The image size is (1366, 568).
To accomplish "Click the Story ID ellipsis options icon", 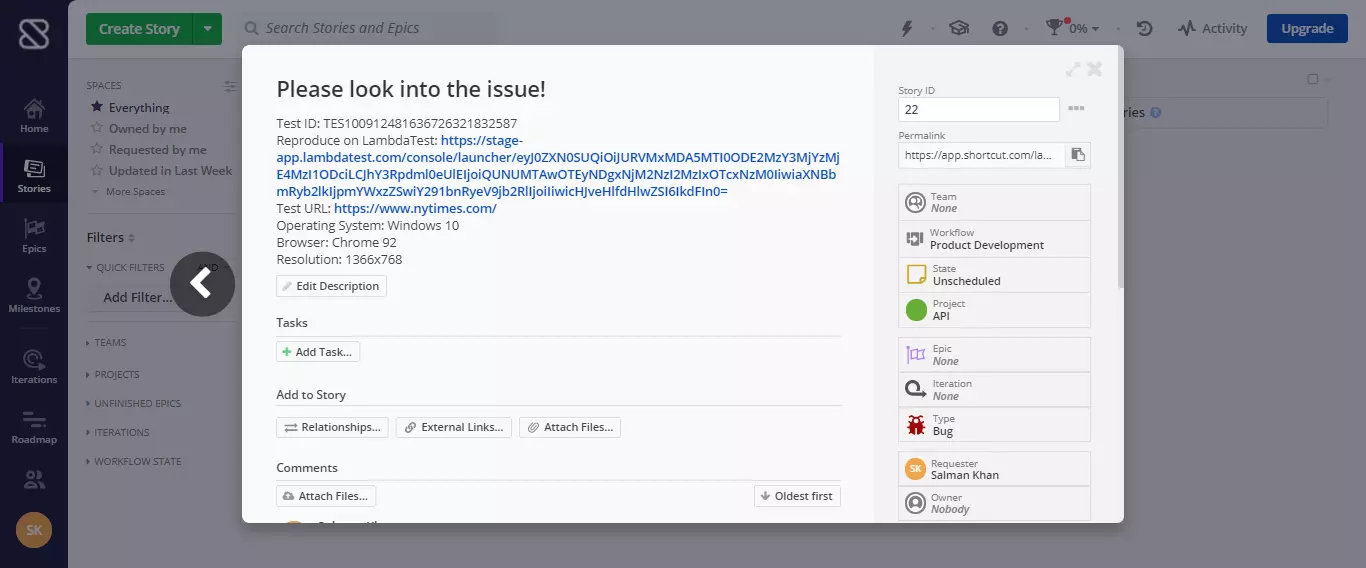I will pos(1076,109).
